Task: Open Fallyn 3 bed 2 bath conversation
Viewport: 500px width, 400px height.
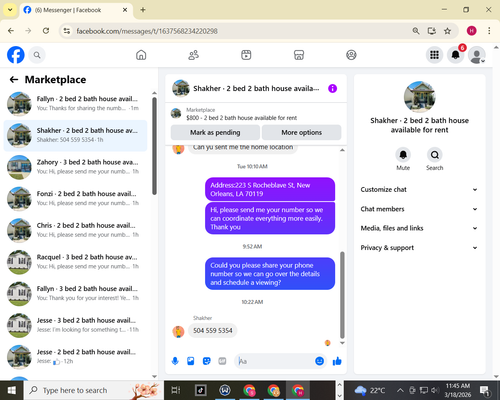Action: [75, 293]
